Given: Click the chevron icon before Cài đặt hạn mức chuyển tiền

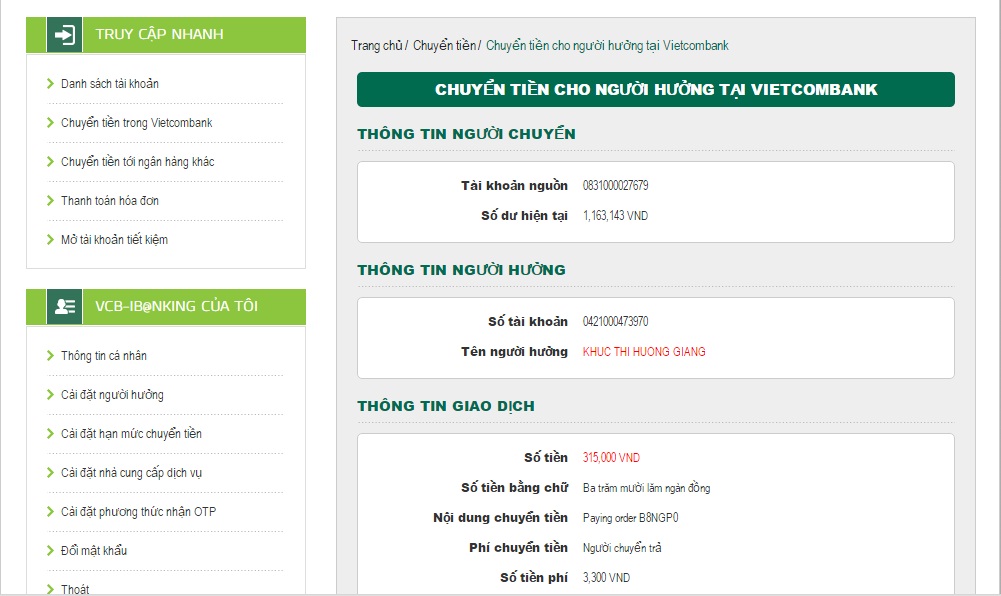Looking at the screenshot, I should pos(50,433).
